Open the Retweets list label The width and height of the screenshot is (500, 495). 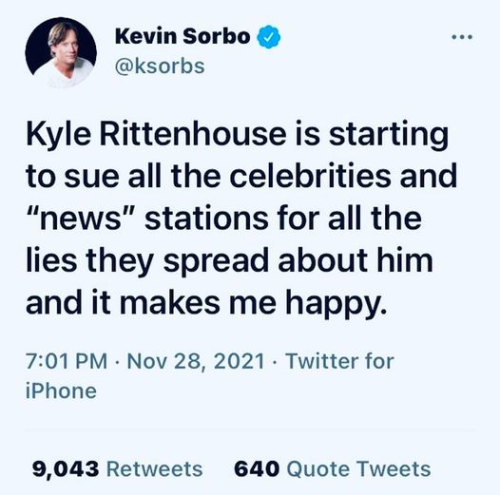click(x=154, y=469)
